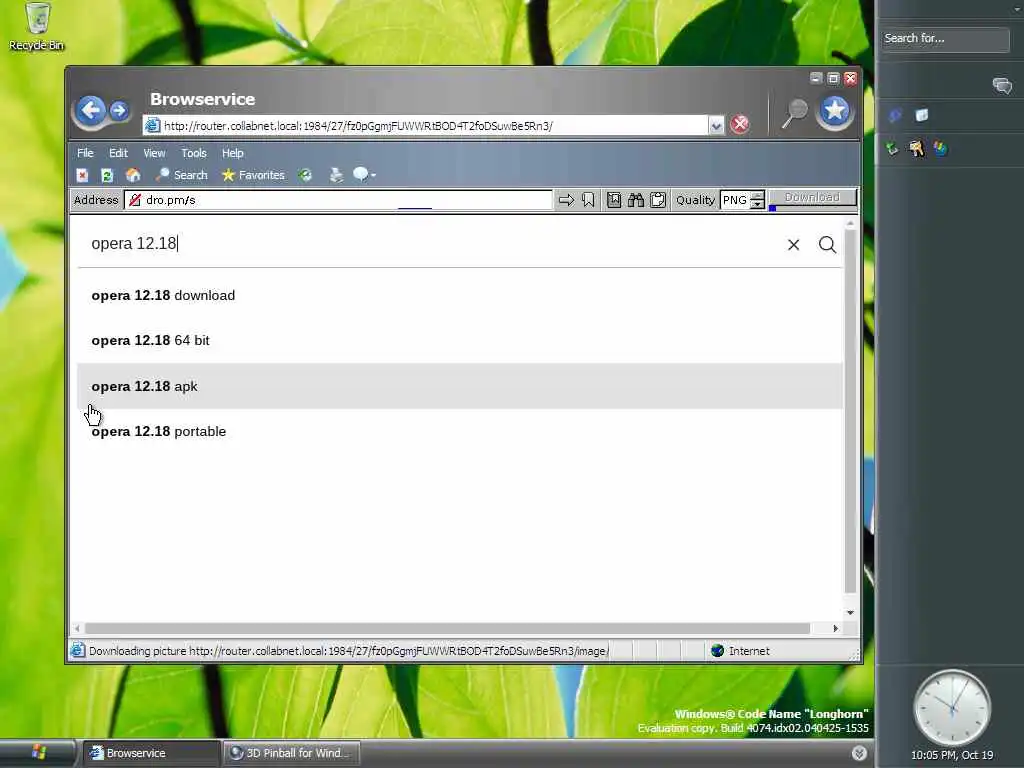Click the horizontal scrollbar left arrow
The image size is (1024, 768).
tap(78, 628)
